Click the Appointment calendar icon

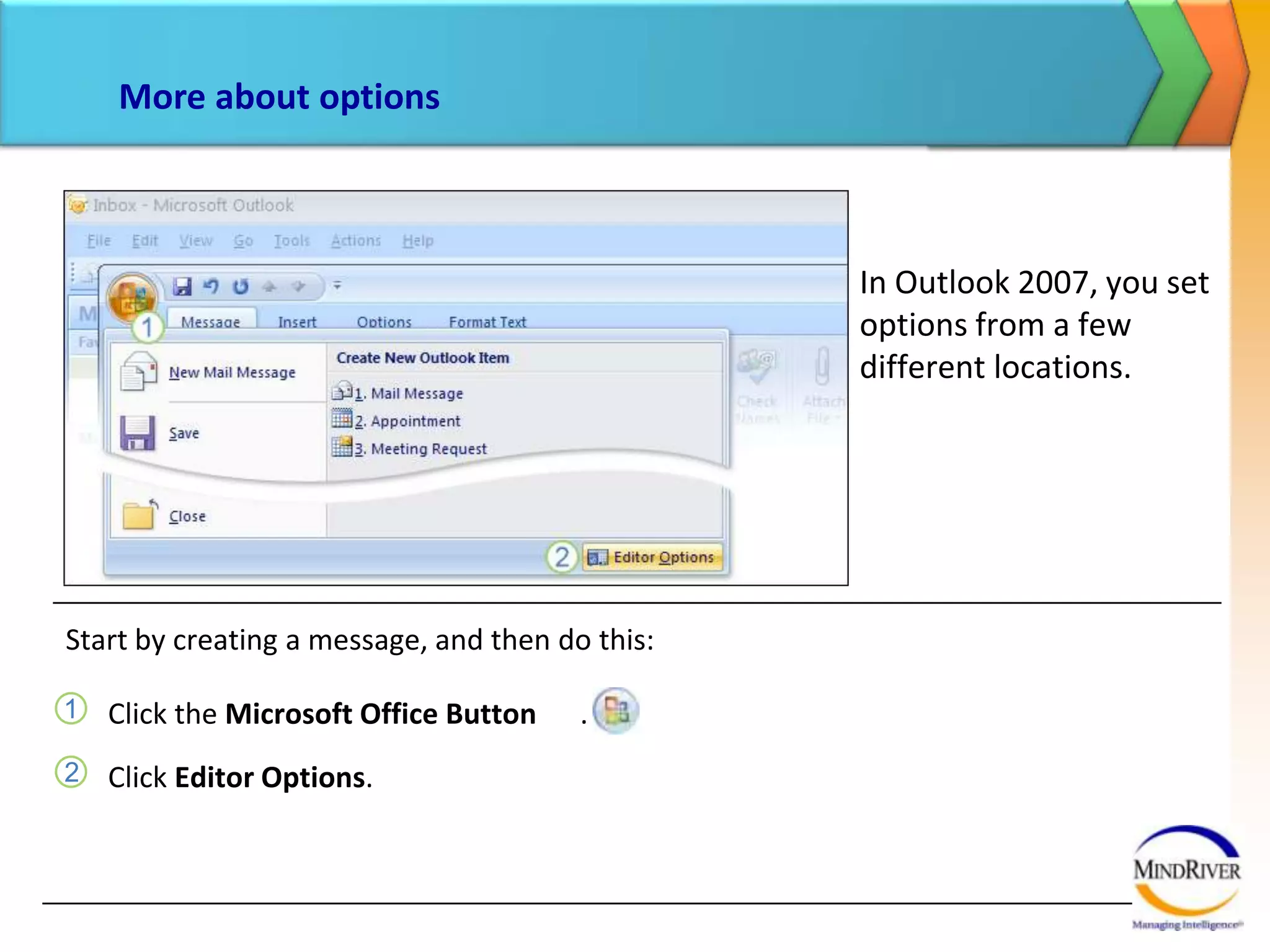coord(342,419)
